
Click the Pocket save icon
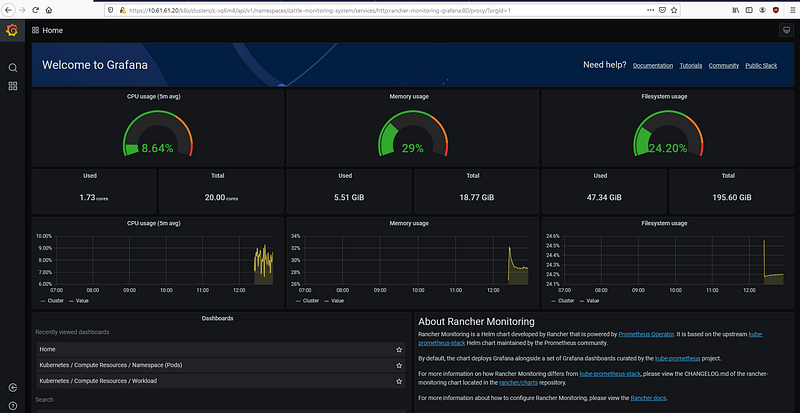pos(662,10)
